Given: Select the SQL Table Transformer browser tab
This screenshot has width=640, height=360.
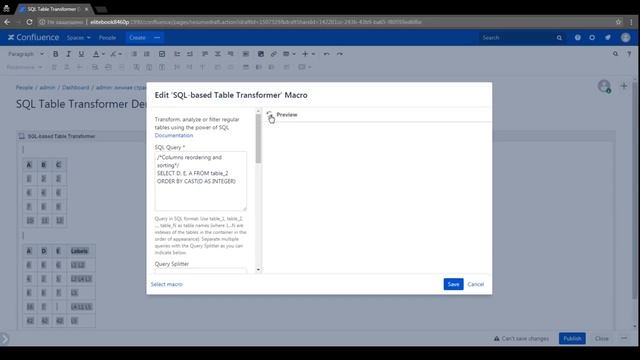Looking at the screenshot, I should tap(54, 9).
